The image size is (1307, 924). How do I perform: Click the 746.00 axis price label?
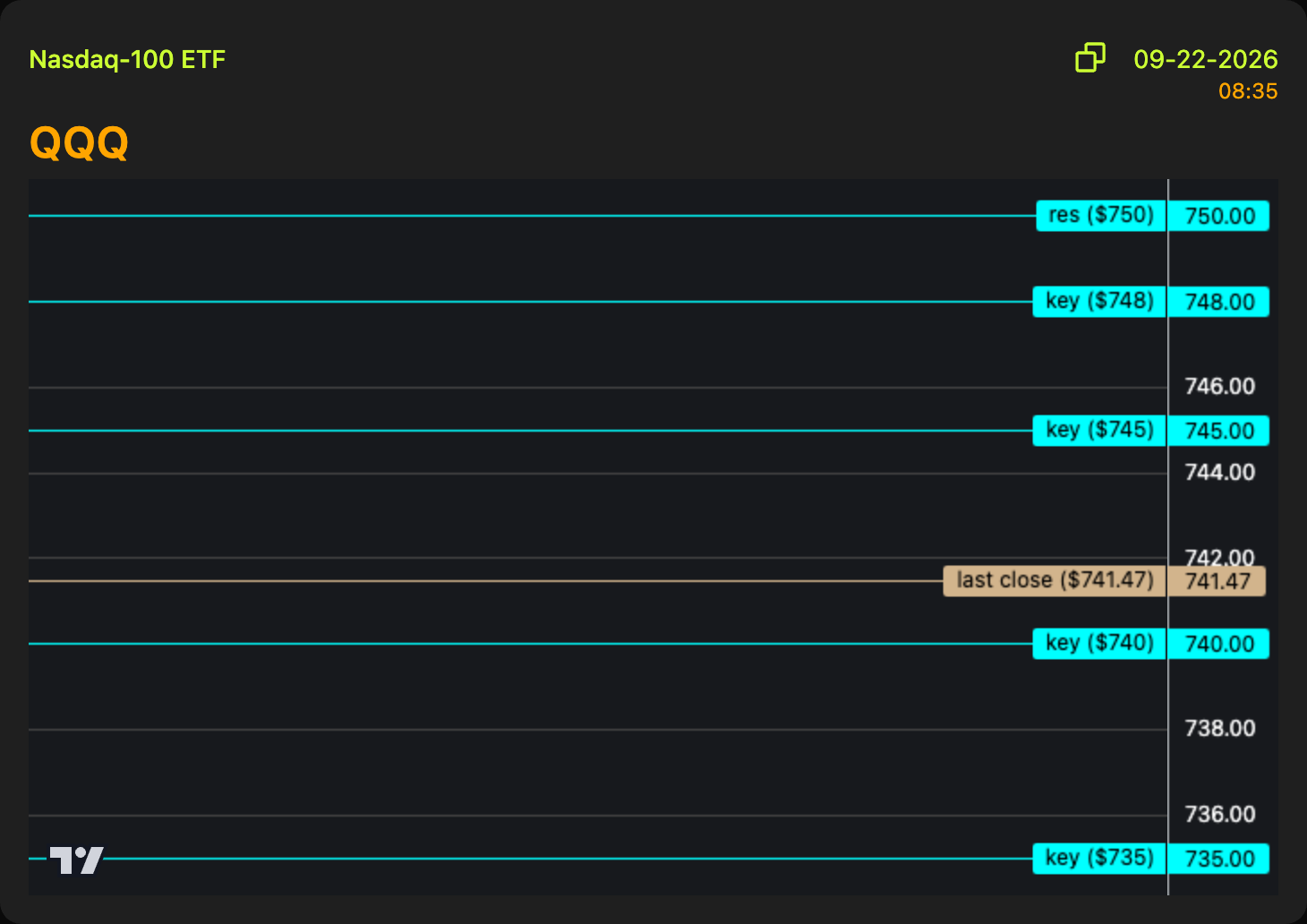pyautogui.click(x=1219, y=387)
